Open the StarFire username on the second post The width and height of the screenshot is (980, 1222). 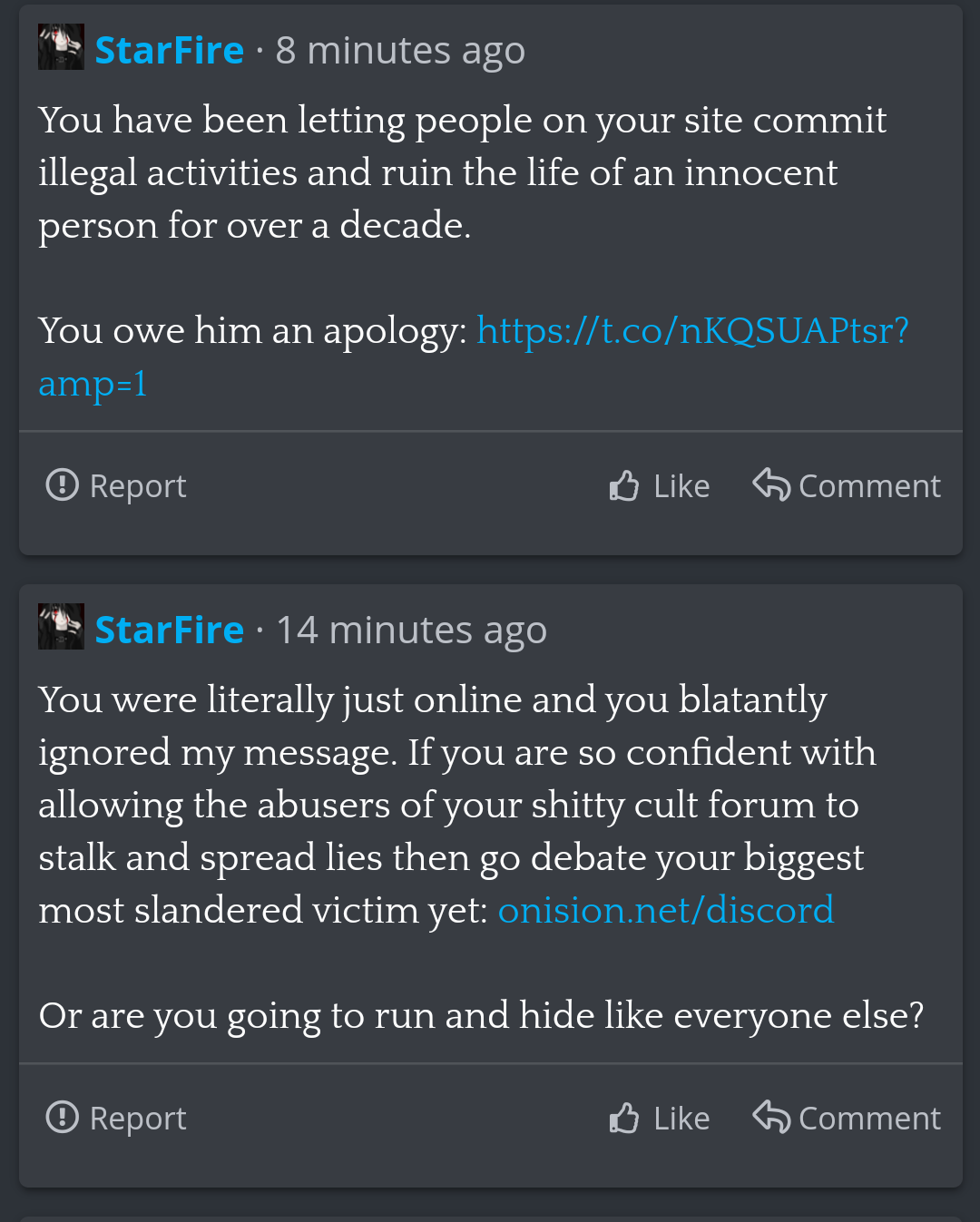(170, 630)
